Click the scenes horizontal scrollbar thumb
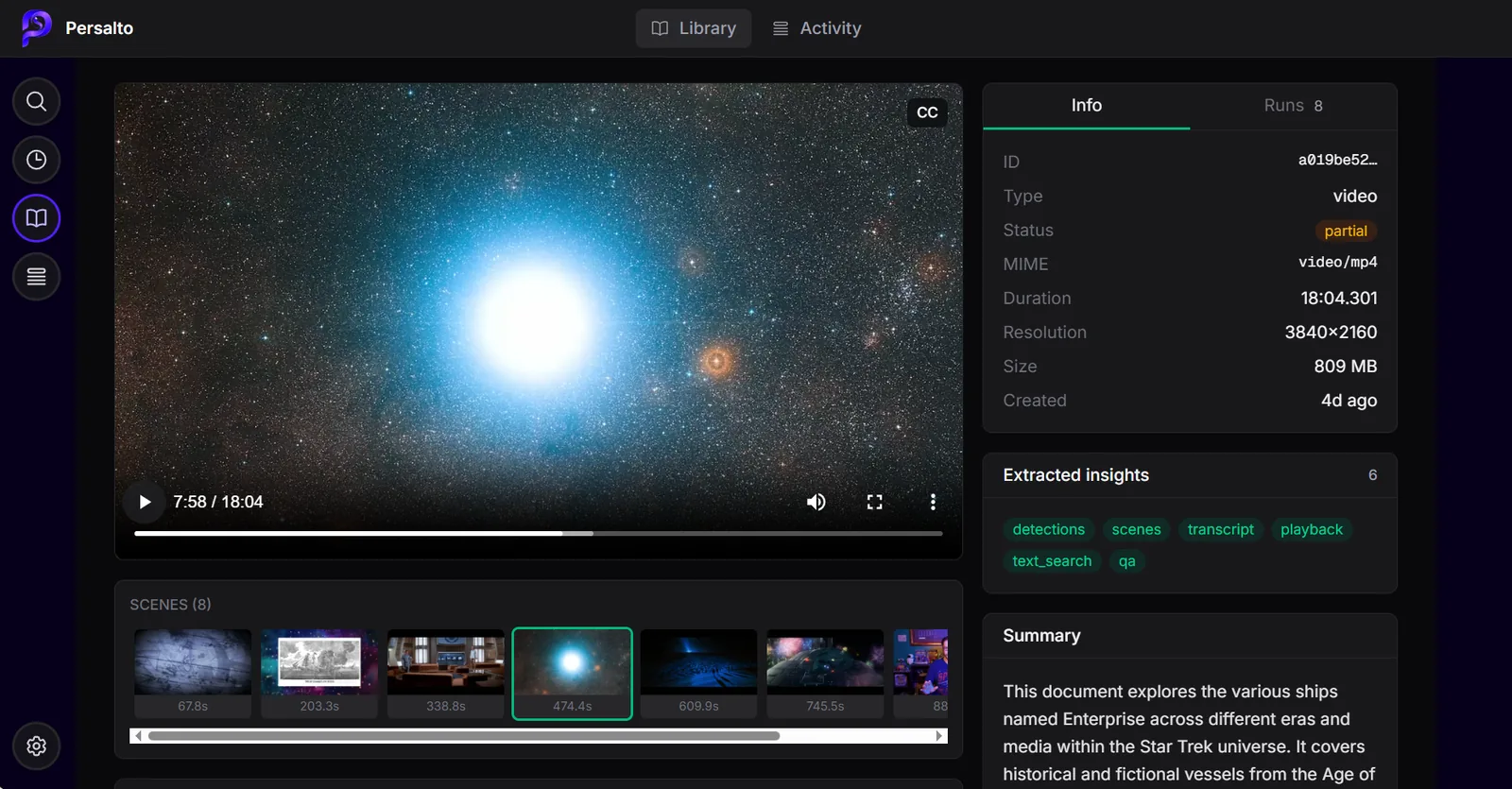The width and height of the screenshot is (1512, 789). point(464,736)
